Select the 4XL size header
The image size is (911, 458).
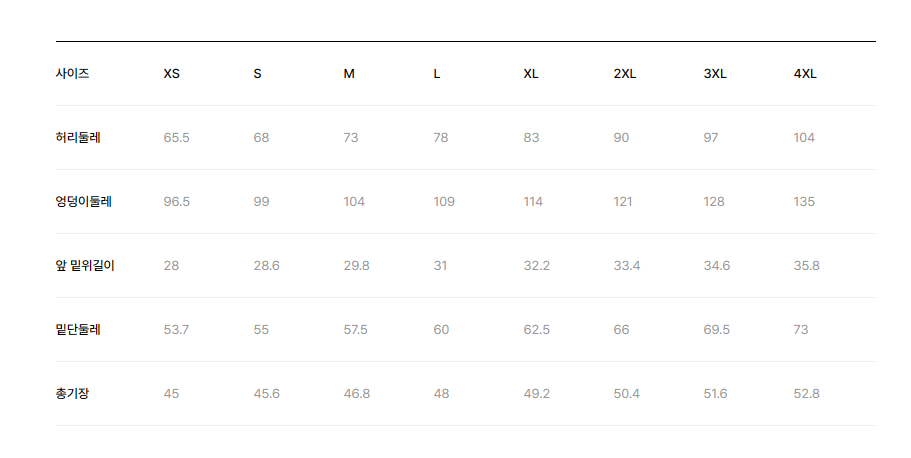coord(805,74)
